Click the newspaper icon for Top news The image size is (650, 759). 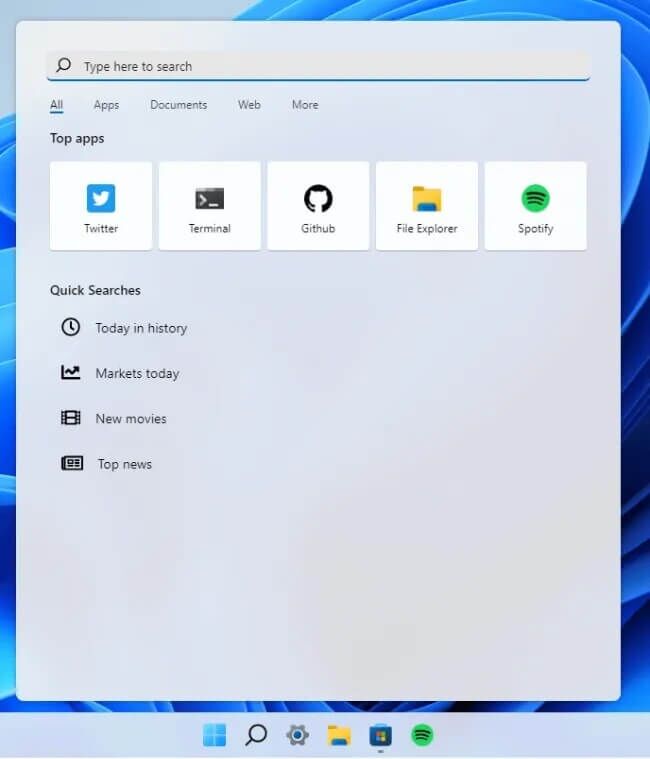pos(72,463)
